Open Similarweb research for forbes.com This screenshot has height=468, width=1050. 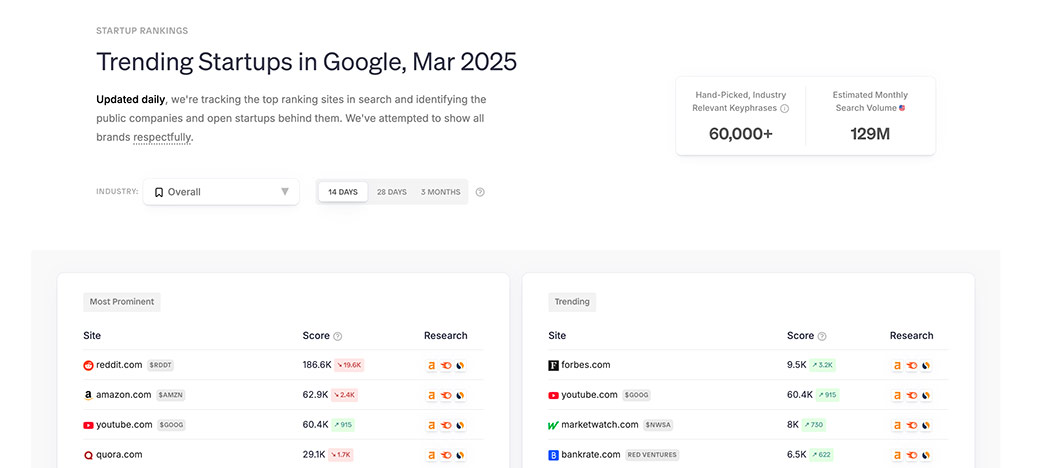pyautogui.click(x=925, y=366)
